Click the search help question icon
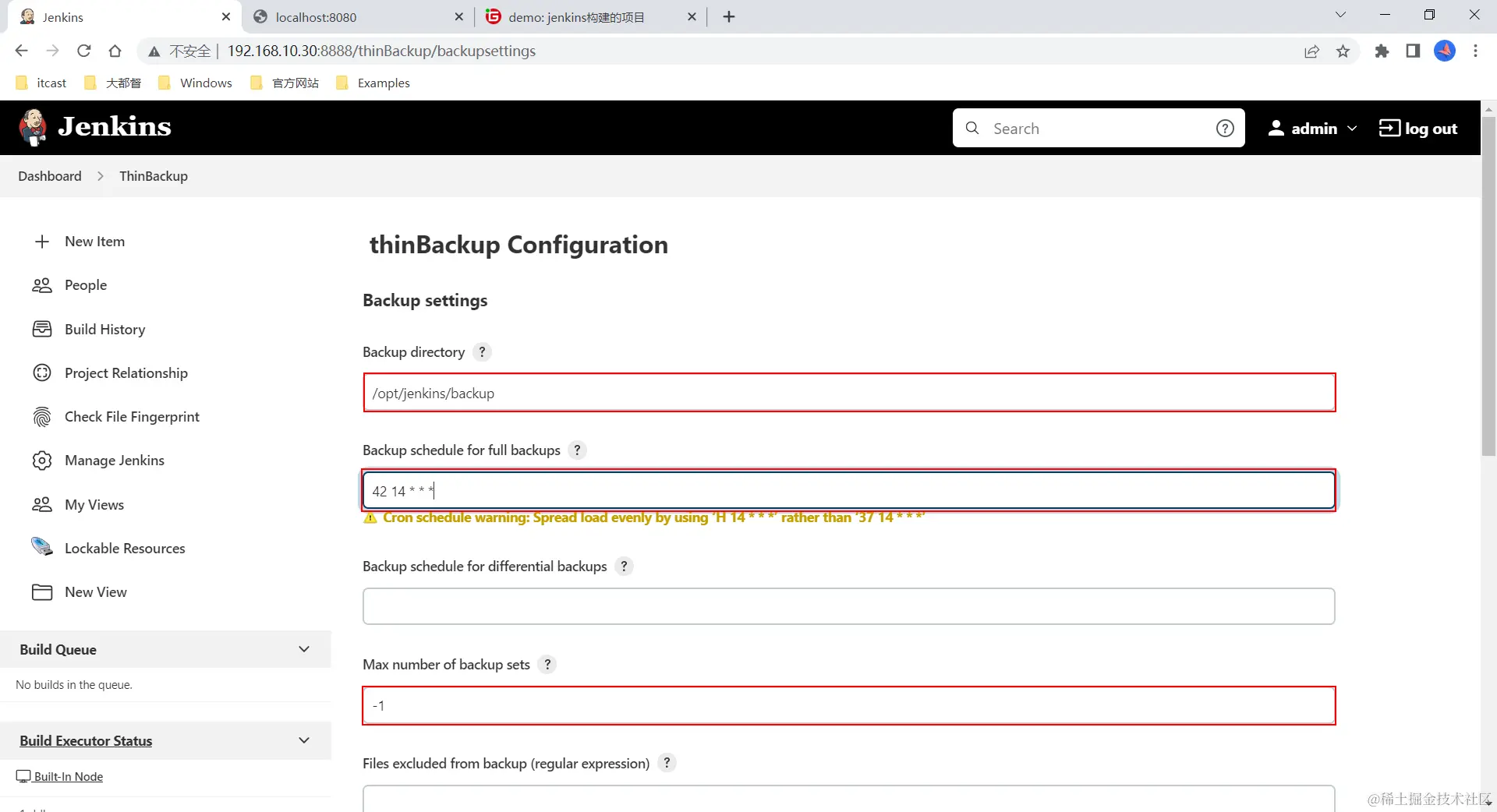 1225,129
